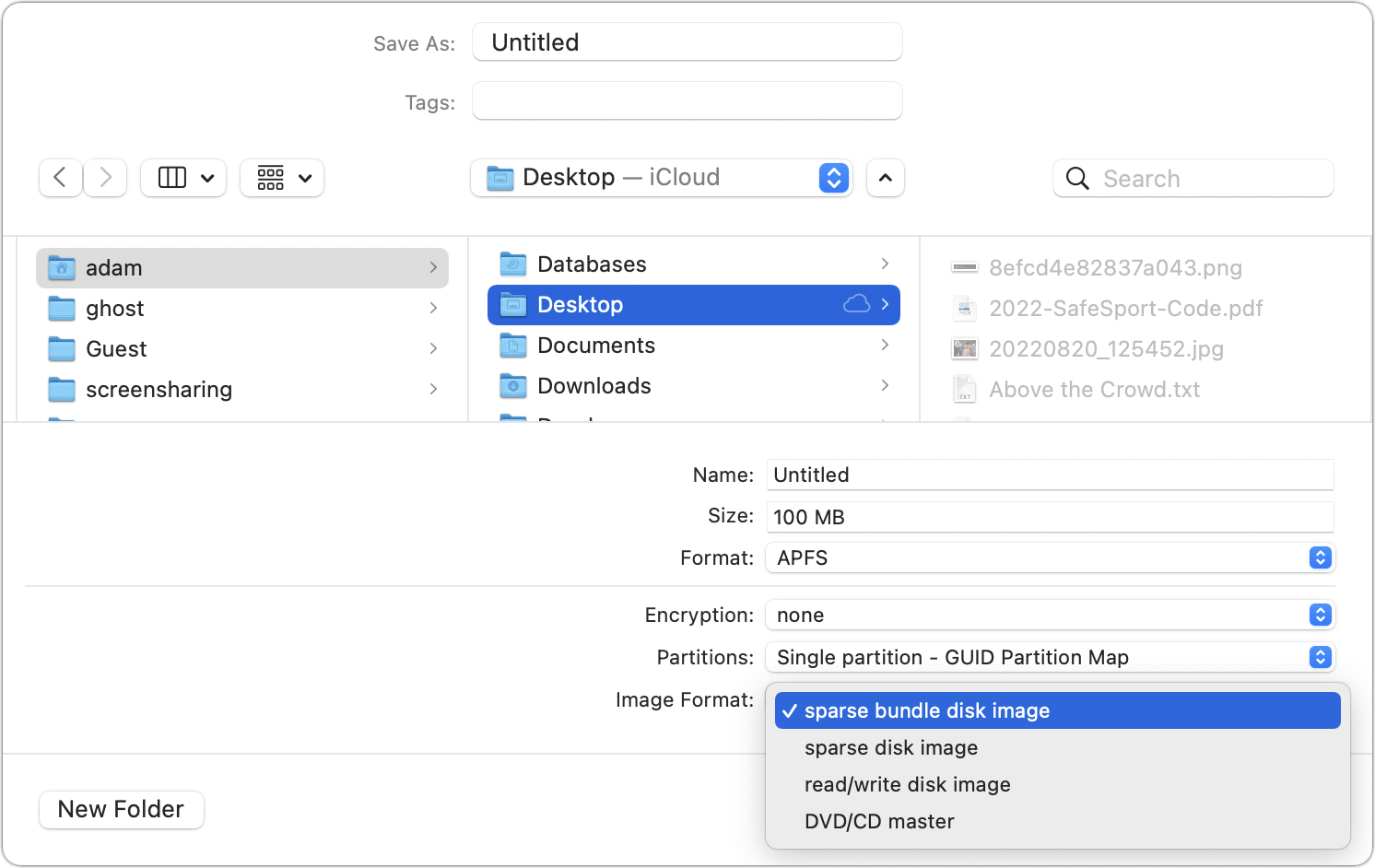
Task: Open the column view switcher
Action: click(x=184, y=178)
